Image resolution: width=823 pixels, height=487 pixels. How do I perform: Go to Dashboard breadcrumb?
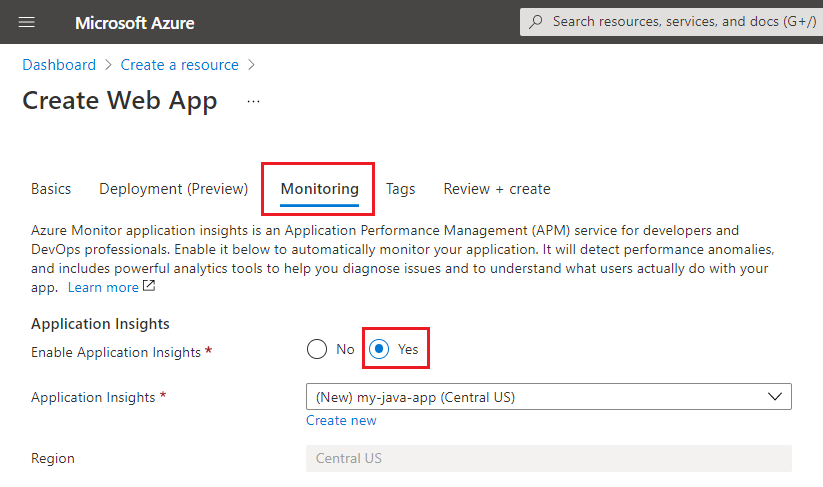[59, 65]
